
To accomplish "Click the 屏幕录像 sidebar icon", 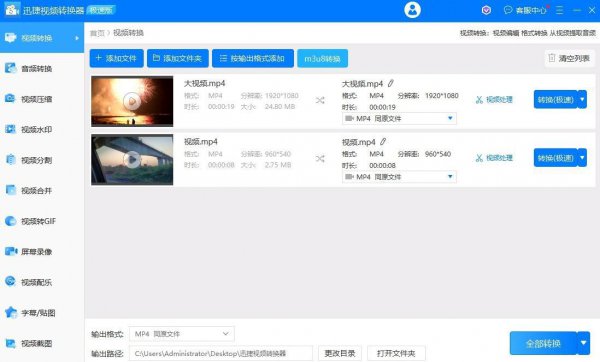I will [11, 251].
